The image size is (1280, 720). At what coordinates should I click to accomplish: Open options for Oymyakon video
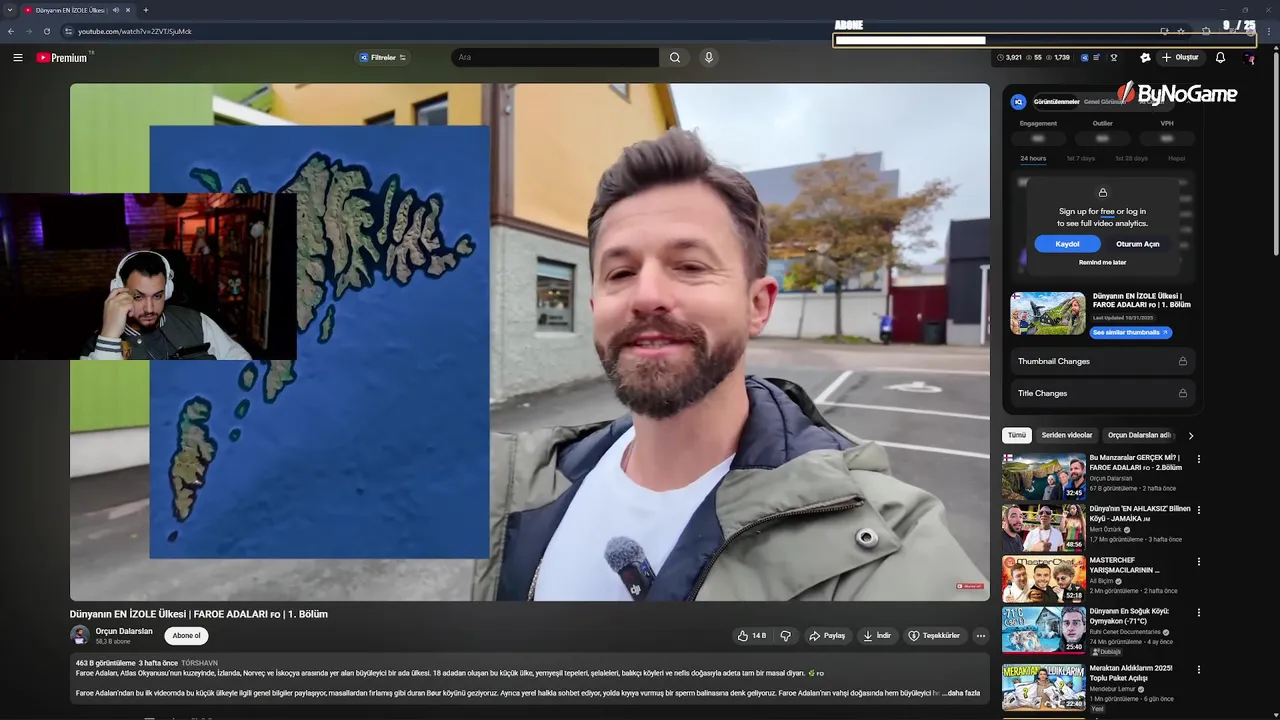pyautogui.click(x=1198, y=613)
